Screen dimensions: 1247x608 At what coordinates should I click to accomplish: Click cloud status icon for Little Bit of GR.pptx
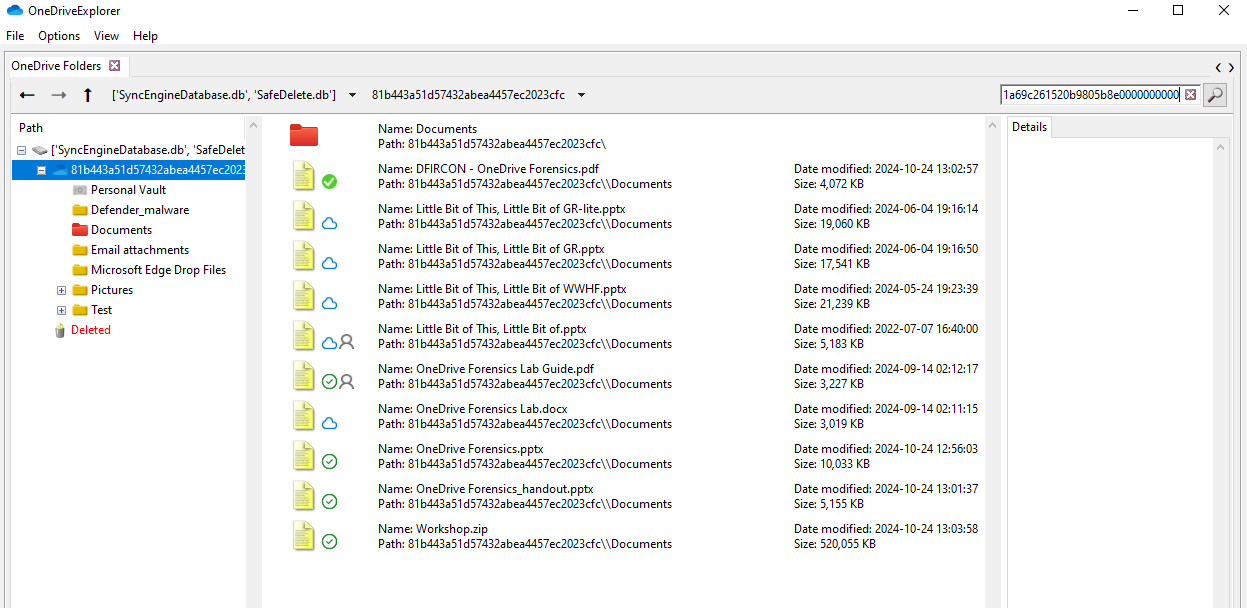[329, 263]
